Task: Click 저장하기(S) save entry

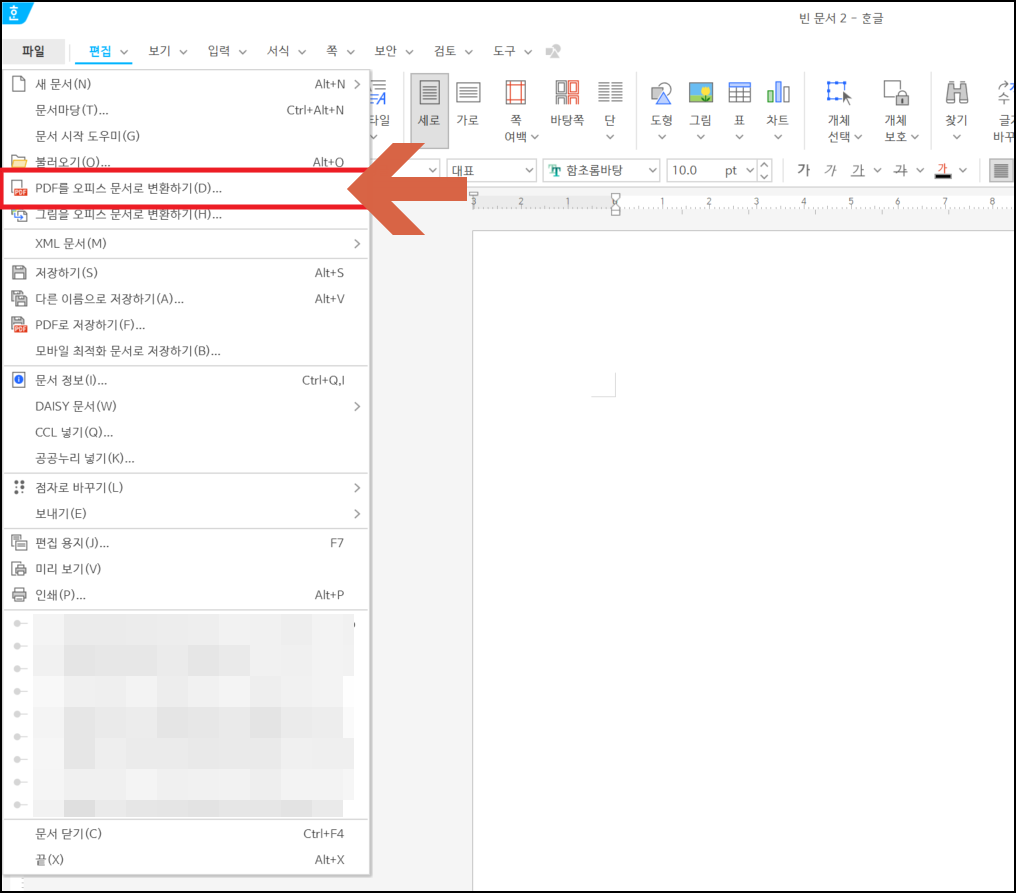Action: [186, 273]
